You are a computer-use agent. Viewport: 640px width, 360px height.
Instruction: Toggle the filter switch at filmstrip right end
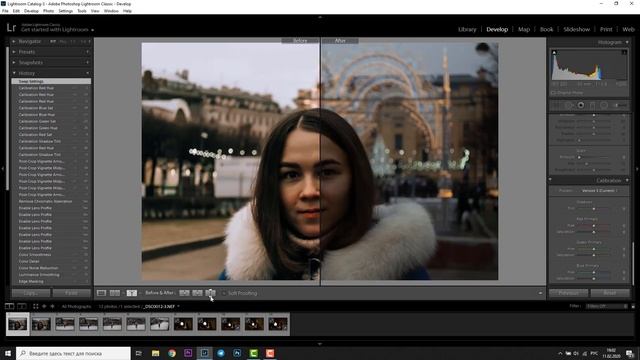pos(633,306)
